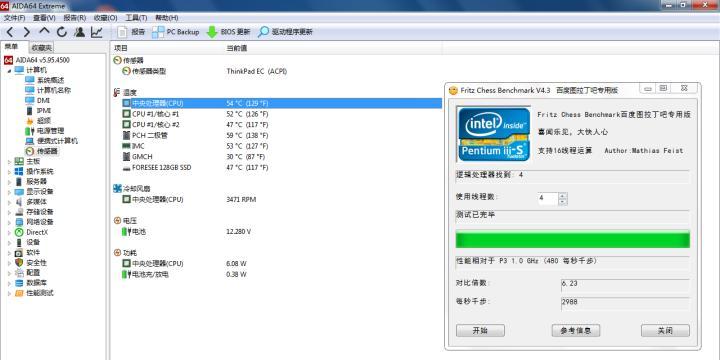Click the 配置 tree item icon

coord(19,273)
